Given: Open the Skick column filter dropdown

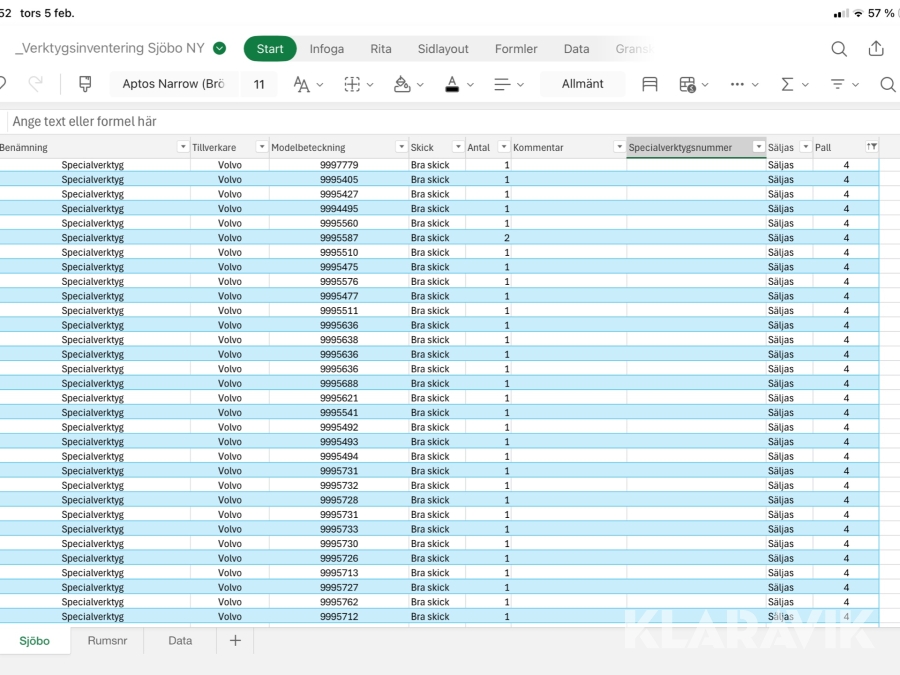Looking at the screenshot, I should pos(458,147).
